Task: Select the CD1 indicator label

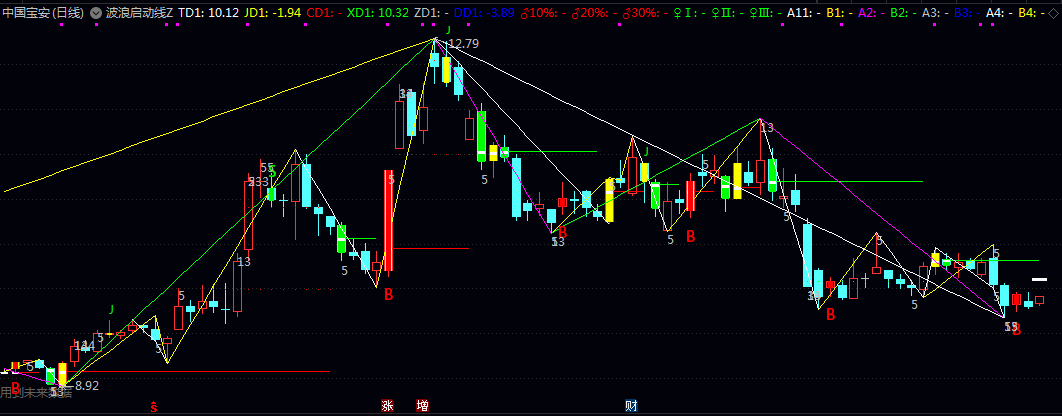Action: tap(323, 12)
